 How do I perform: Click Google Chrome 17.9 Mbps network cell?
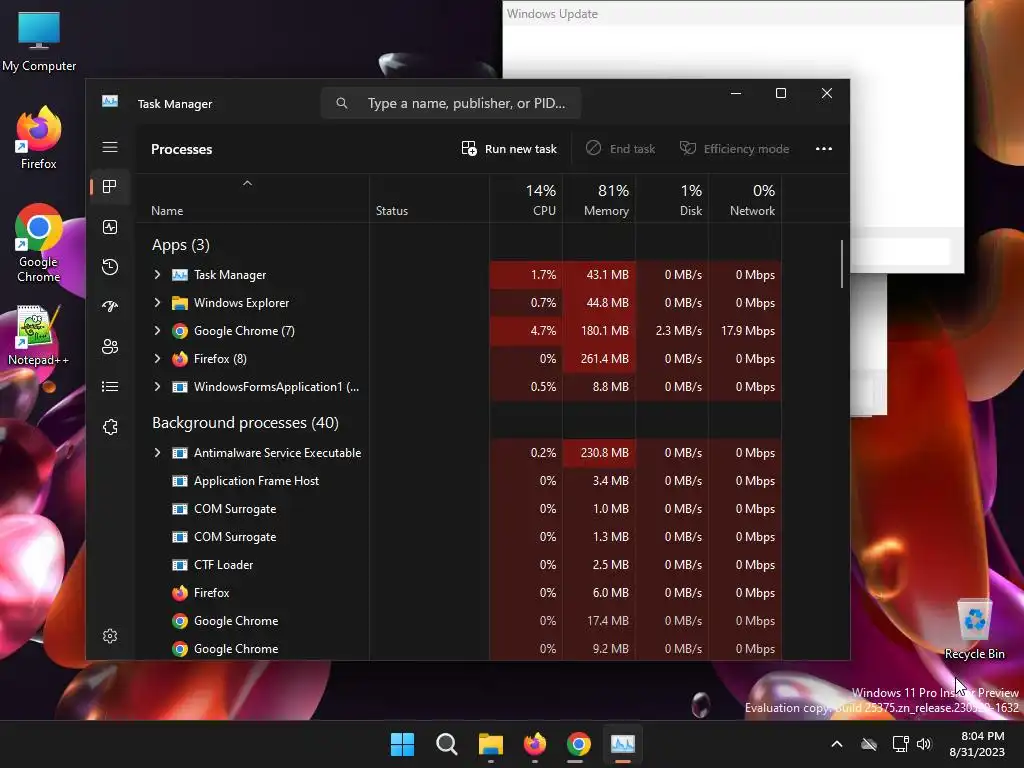click(745, 330)
